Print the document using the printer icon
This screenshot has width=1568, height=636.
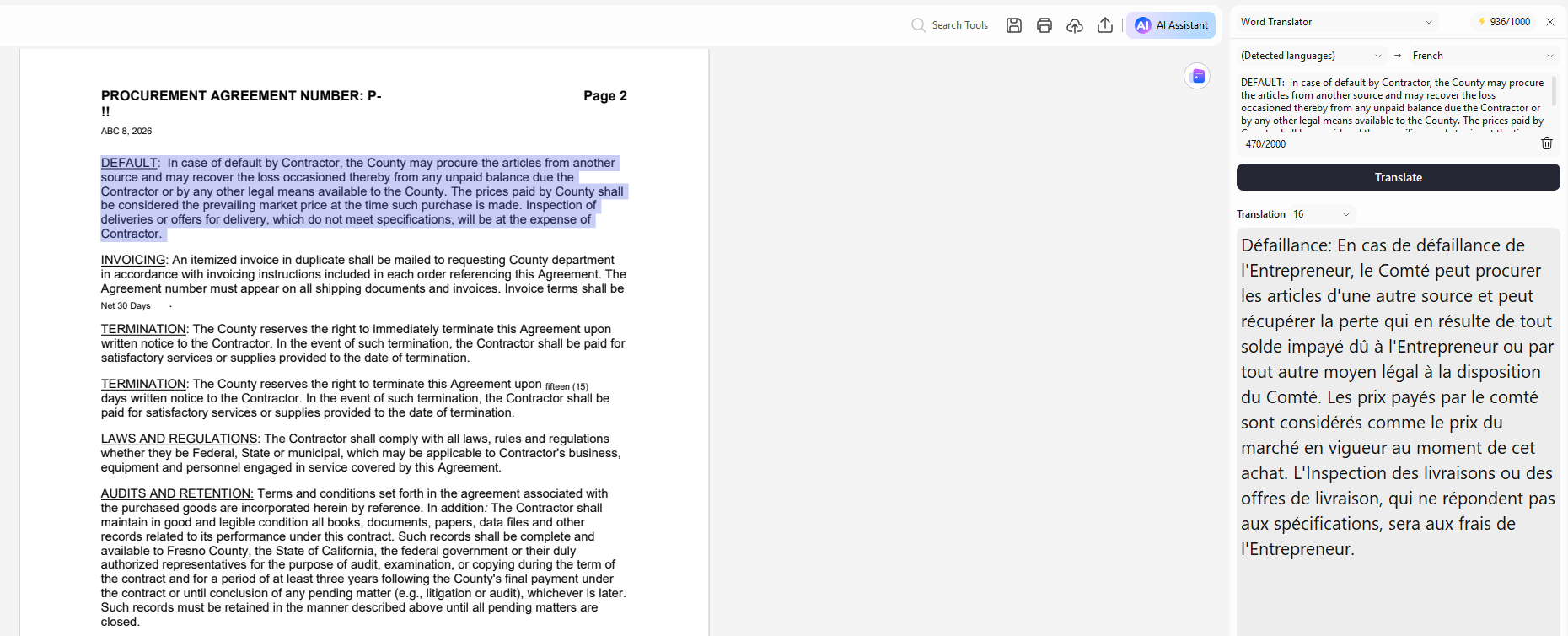click(1044, 25)
